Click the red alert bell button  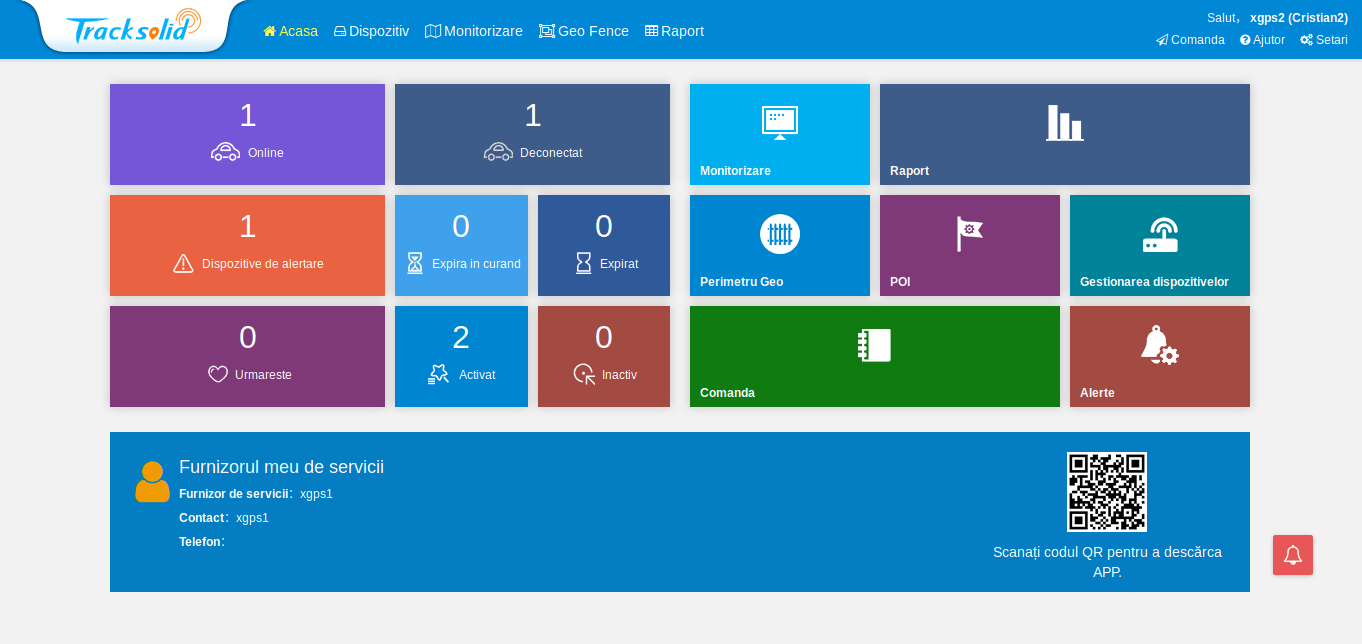(x=1292, y=555)
